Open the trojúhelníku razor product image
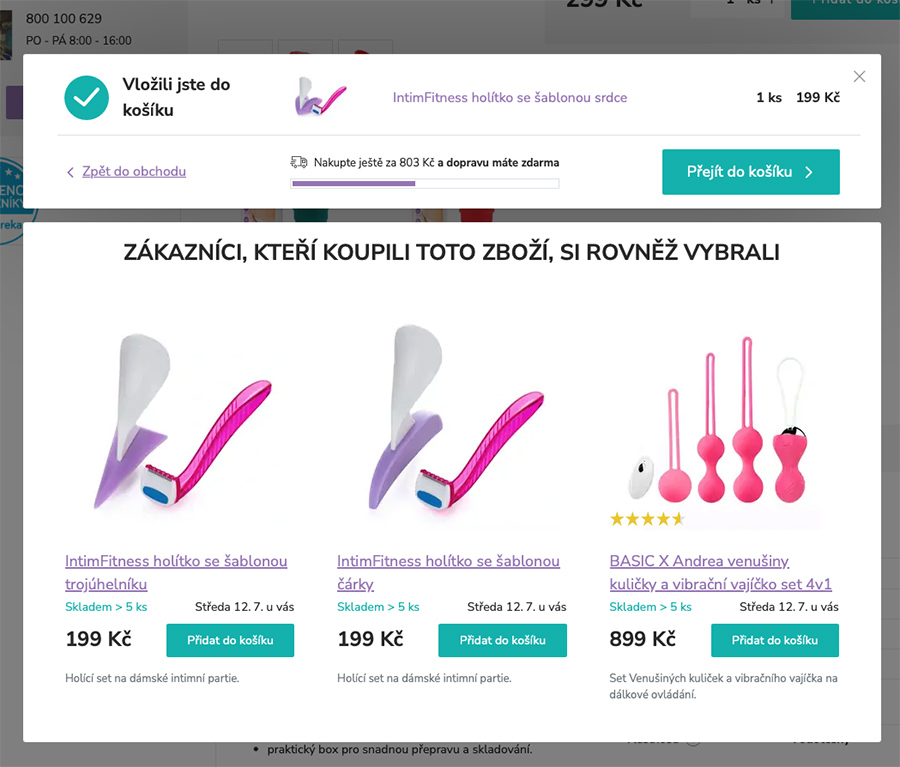Viewport: 900px width, 767px height. coord(180,422)
